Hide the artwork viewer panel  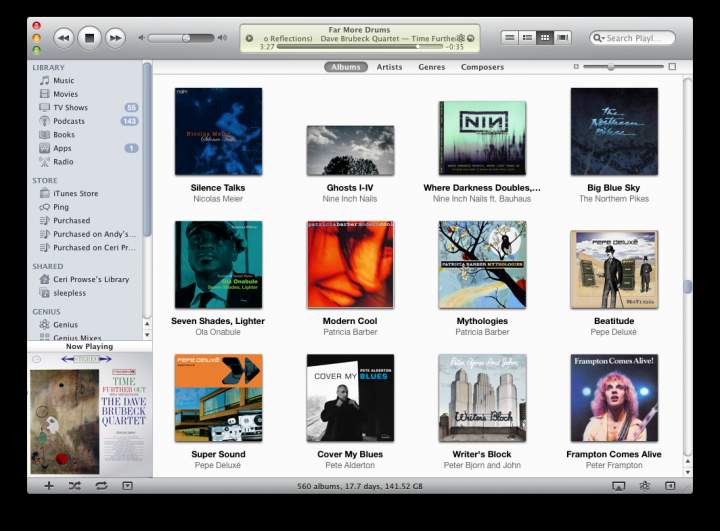point(127,486)
